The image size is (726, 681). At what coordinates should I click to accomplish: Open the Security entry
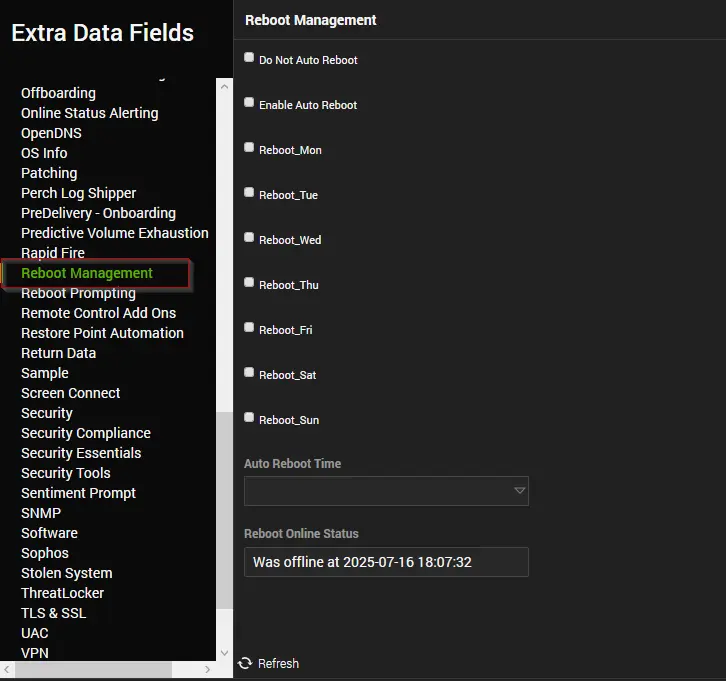tap(47, 413)
